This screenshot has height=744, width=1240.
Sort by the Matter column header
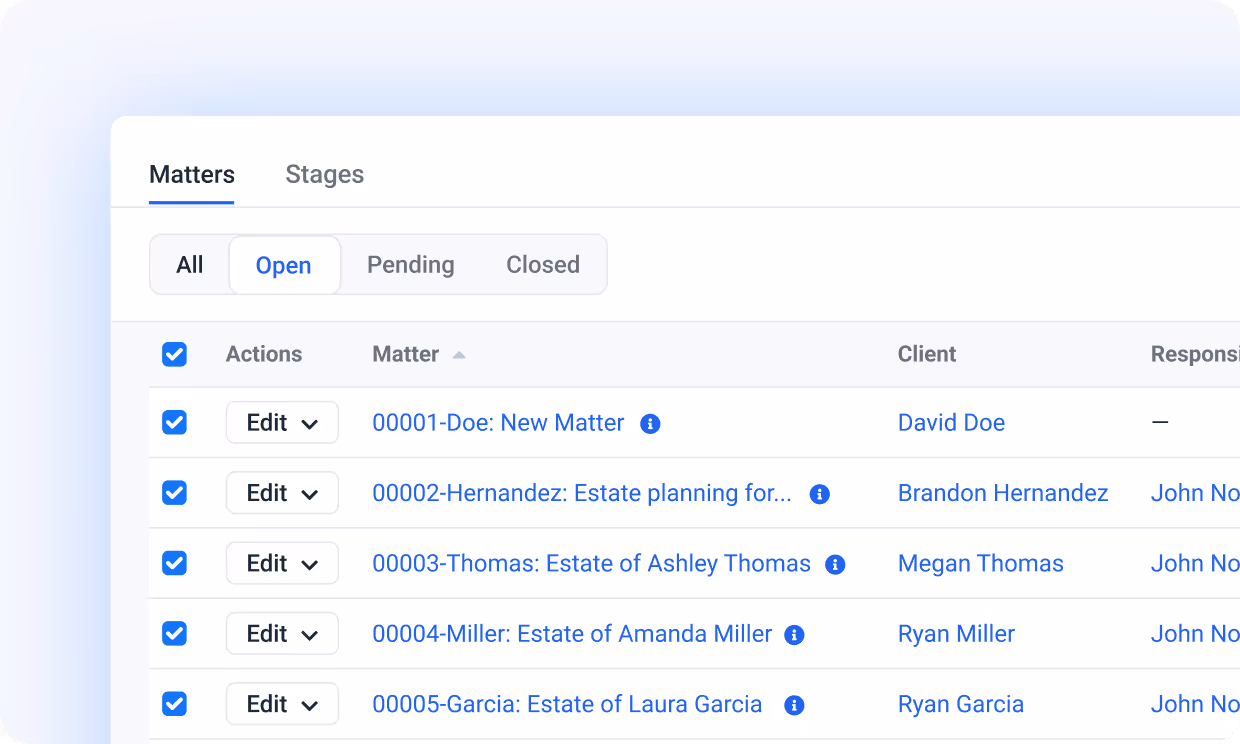pyautogui.click(x=406, y=354)
